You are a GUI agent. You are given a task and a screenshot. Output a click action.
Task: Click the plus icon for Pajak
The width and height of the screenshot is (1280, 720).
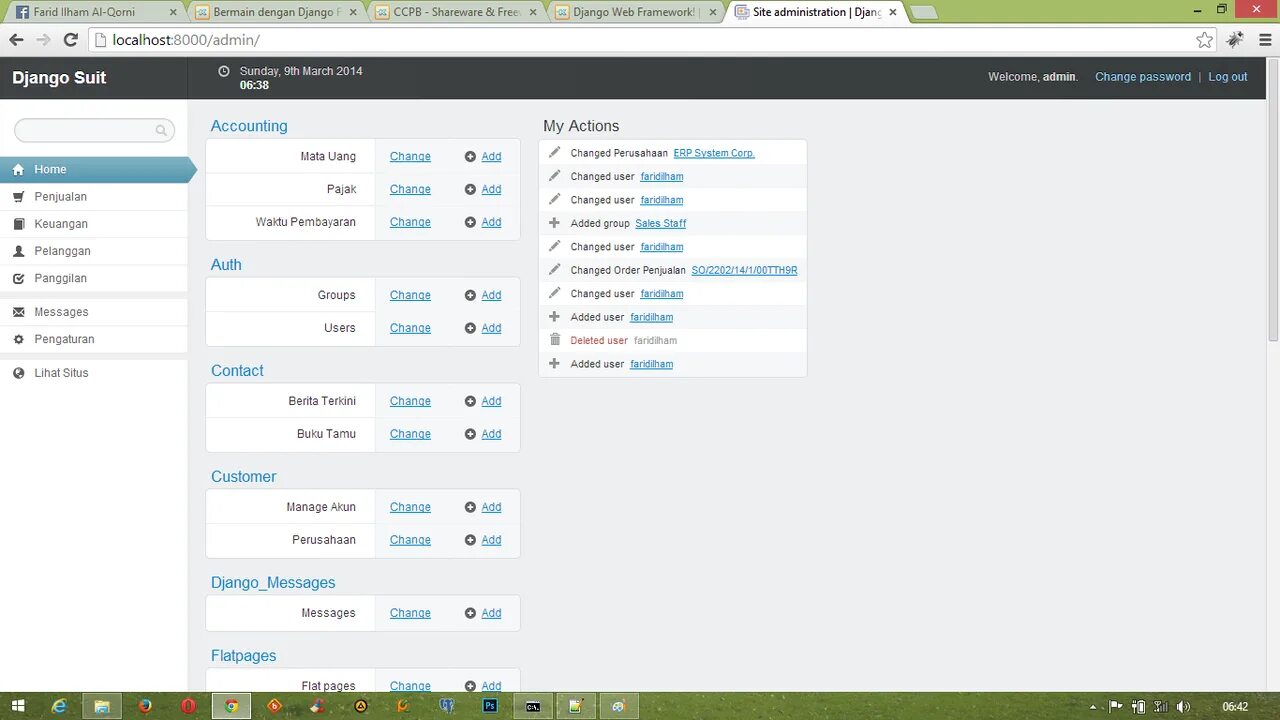coord(470,190)
